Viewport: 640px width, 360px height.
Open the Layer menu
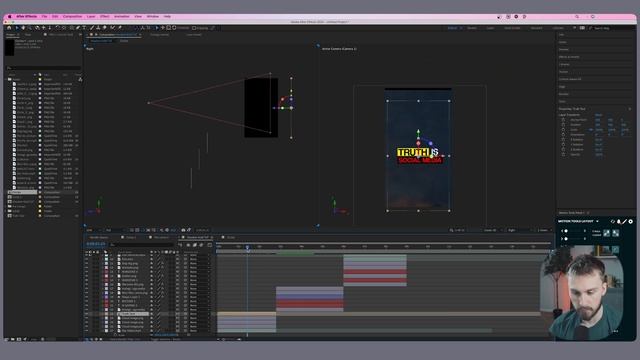click(91, 17)
